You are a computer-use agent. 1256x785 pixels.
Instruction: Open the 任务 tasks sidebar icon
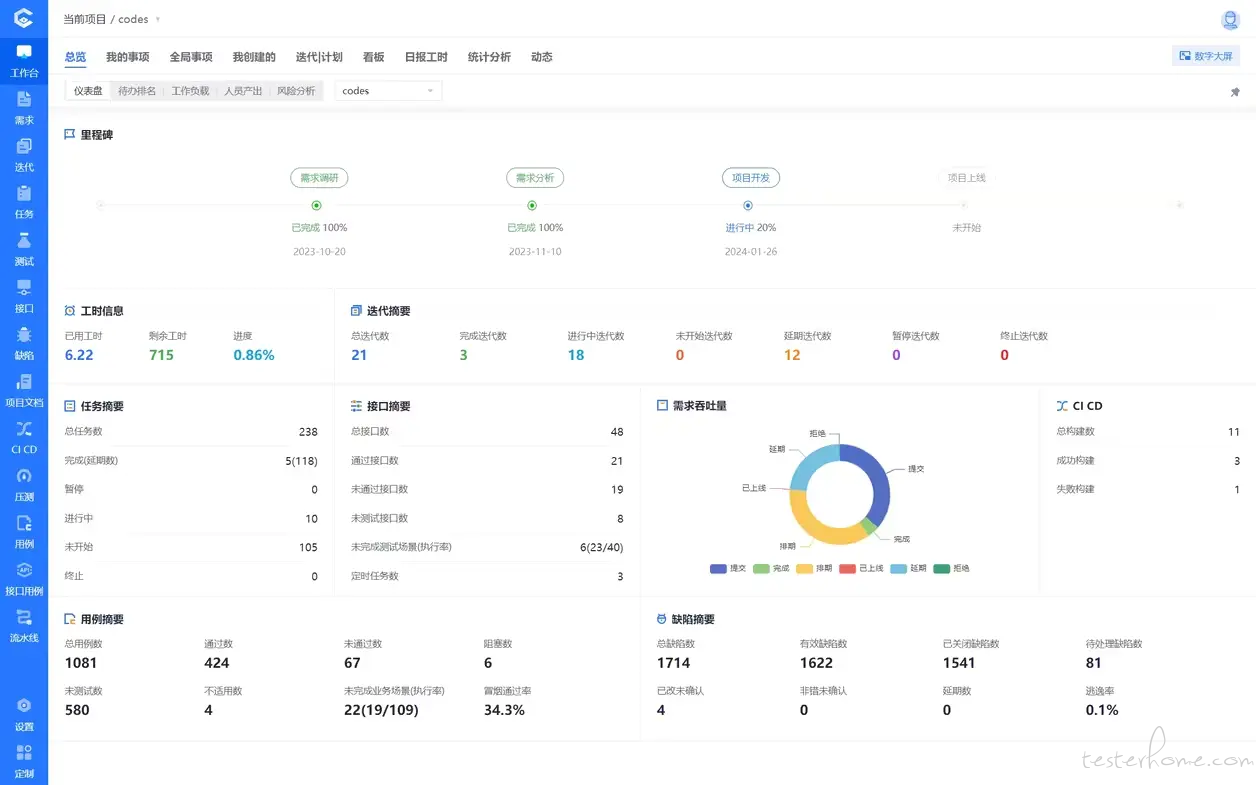pyautogui.click(x=24, y=202)
